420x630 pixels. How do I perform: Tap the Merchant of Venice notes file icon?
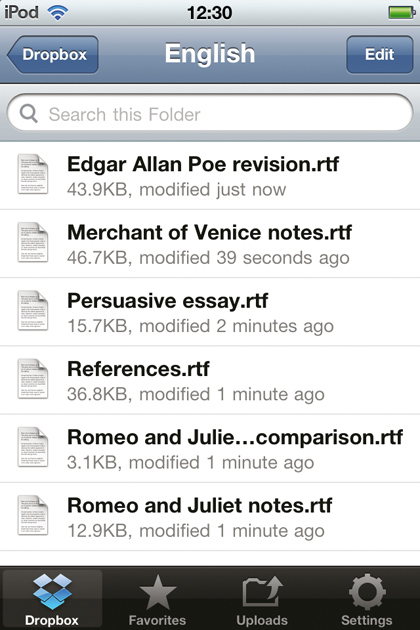point(33,243)
